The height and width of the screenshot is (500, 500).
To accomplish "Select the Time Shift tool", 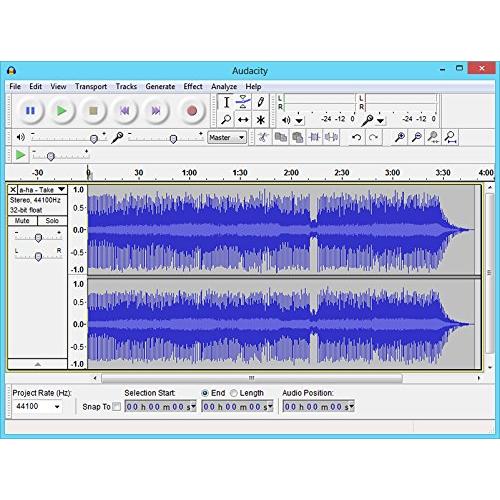I will 243,119.
